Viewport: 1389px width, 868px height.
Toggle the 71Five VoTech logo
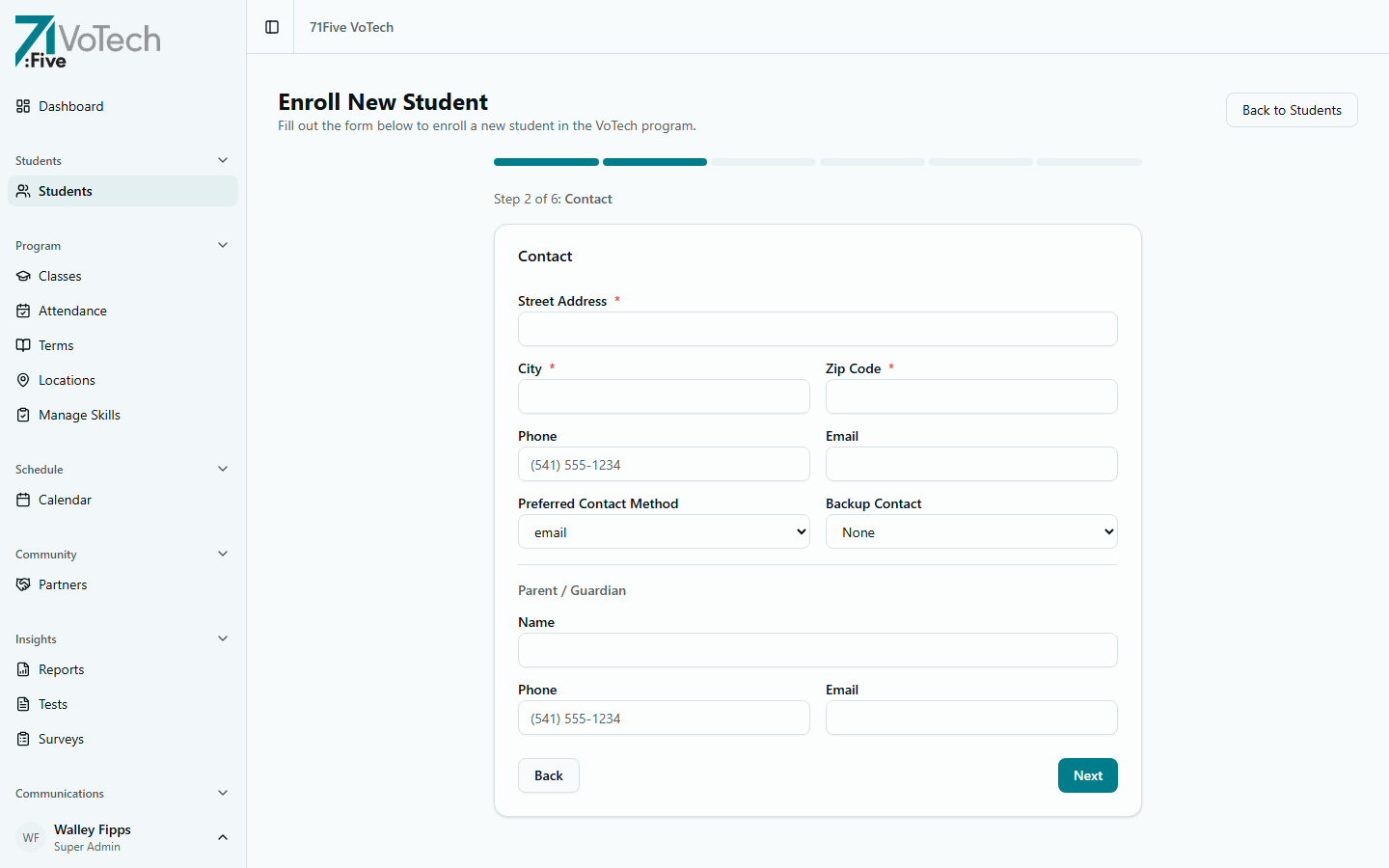click(x=87, y=41)
